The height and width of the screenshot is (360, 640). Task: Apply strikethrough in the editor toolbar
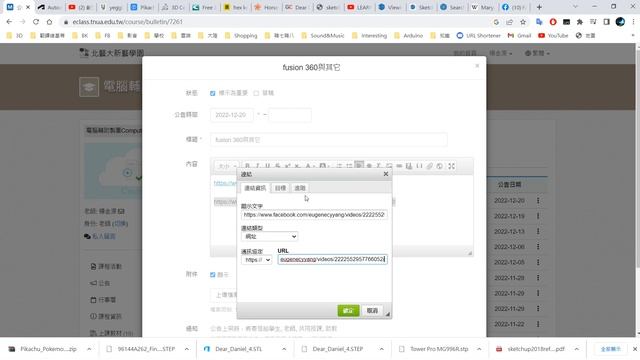tap(278, 166)
